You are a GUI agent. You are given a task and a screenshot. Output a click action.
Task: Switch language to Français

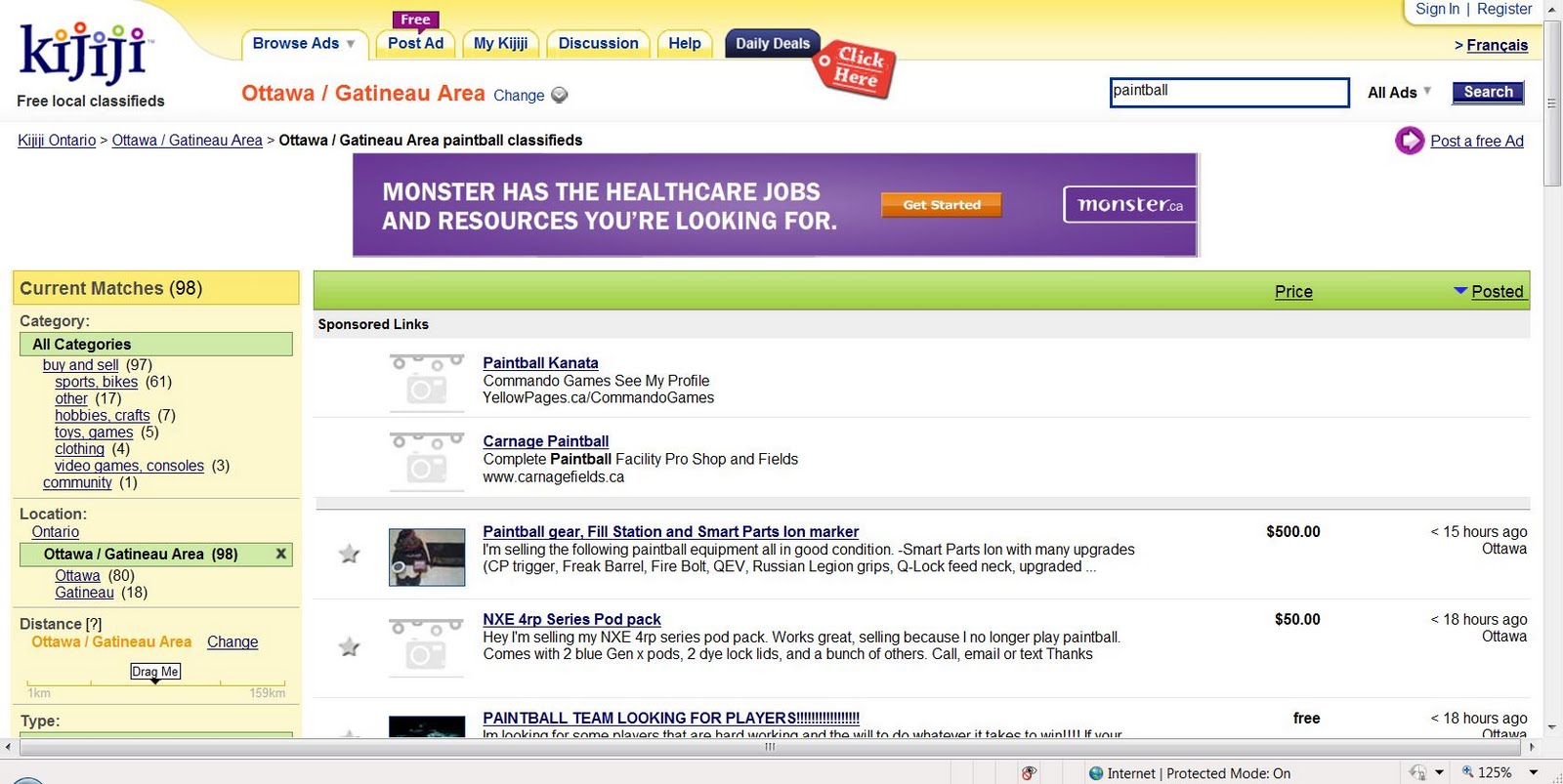click(1497, 45)
